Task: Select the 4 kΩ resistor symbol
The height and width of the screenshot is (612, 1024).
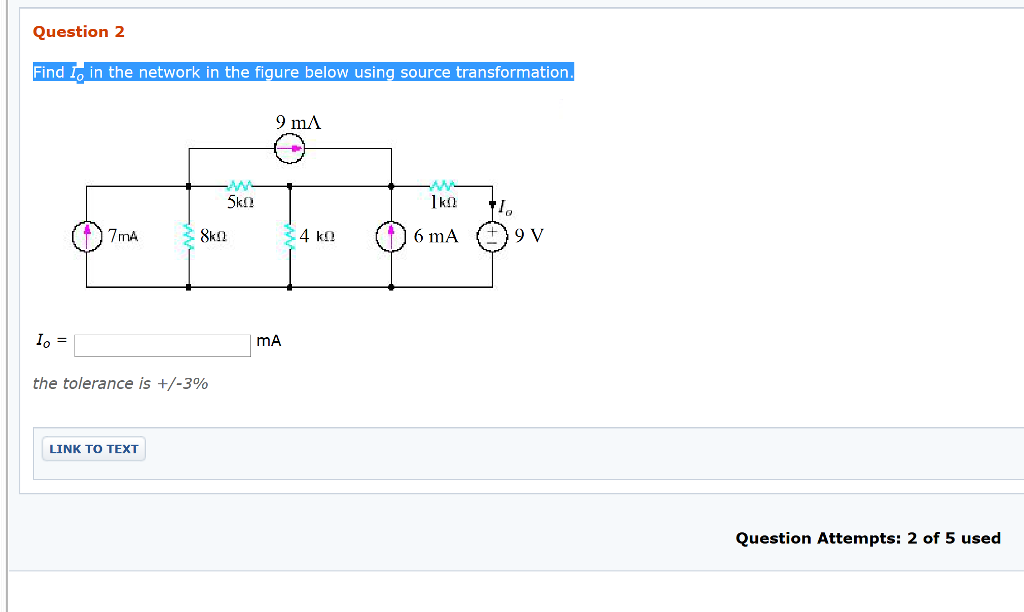Action: (290, 237)
